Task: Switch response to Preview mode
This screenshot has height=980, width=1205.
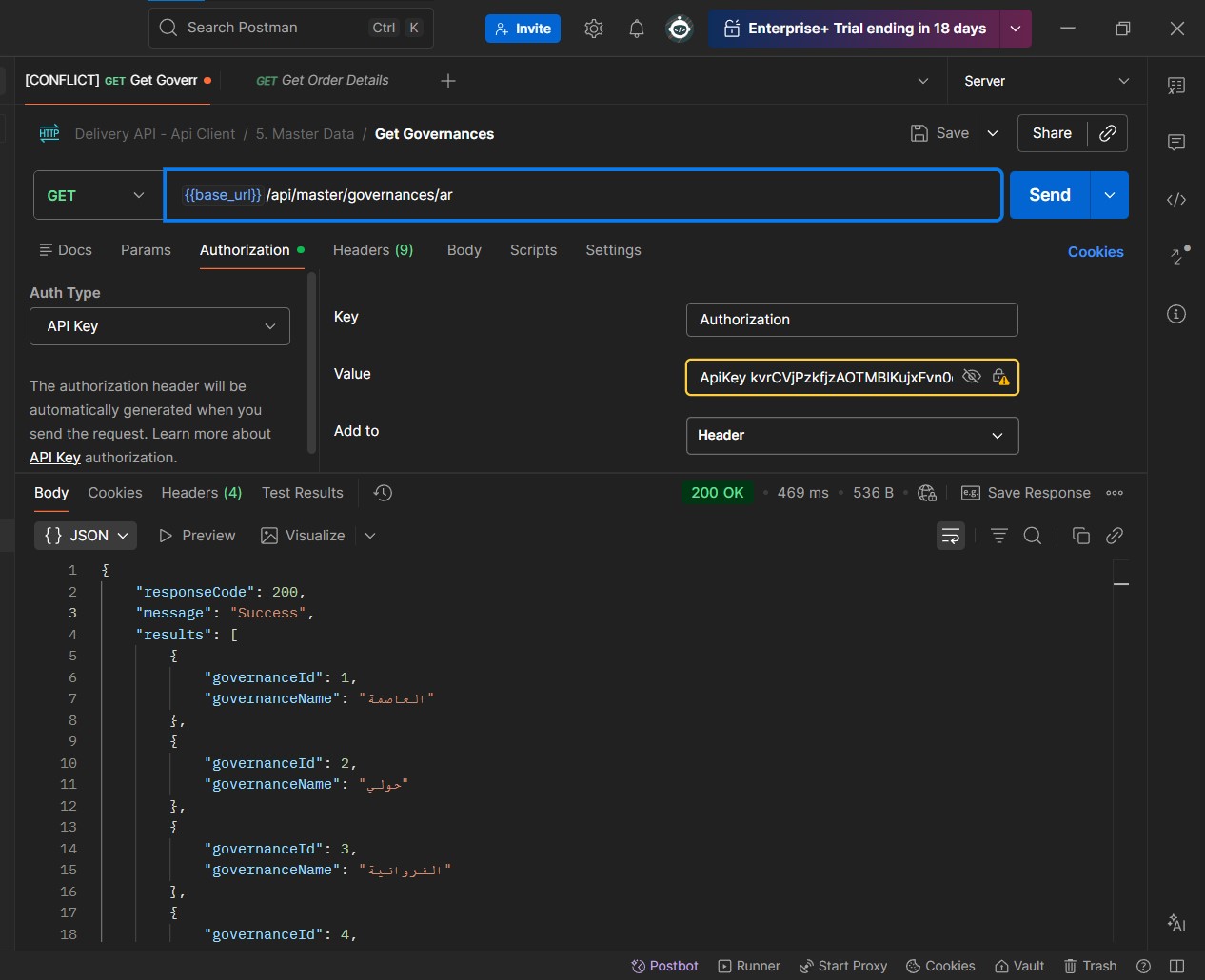Action: [x=197, y=536]
